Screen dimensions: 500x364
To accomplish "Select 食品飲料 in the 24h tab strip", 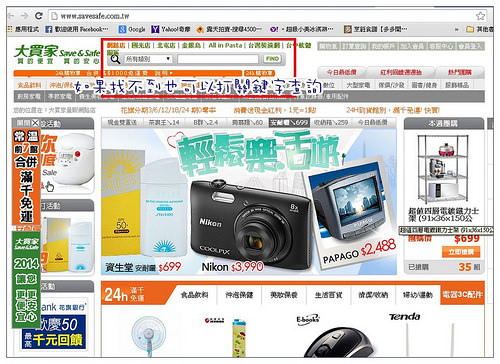I will click(195, 295).
